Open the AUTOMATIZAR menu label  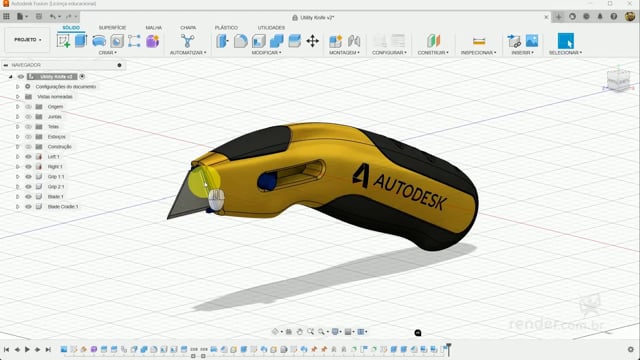pos(188,53)
